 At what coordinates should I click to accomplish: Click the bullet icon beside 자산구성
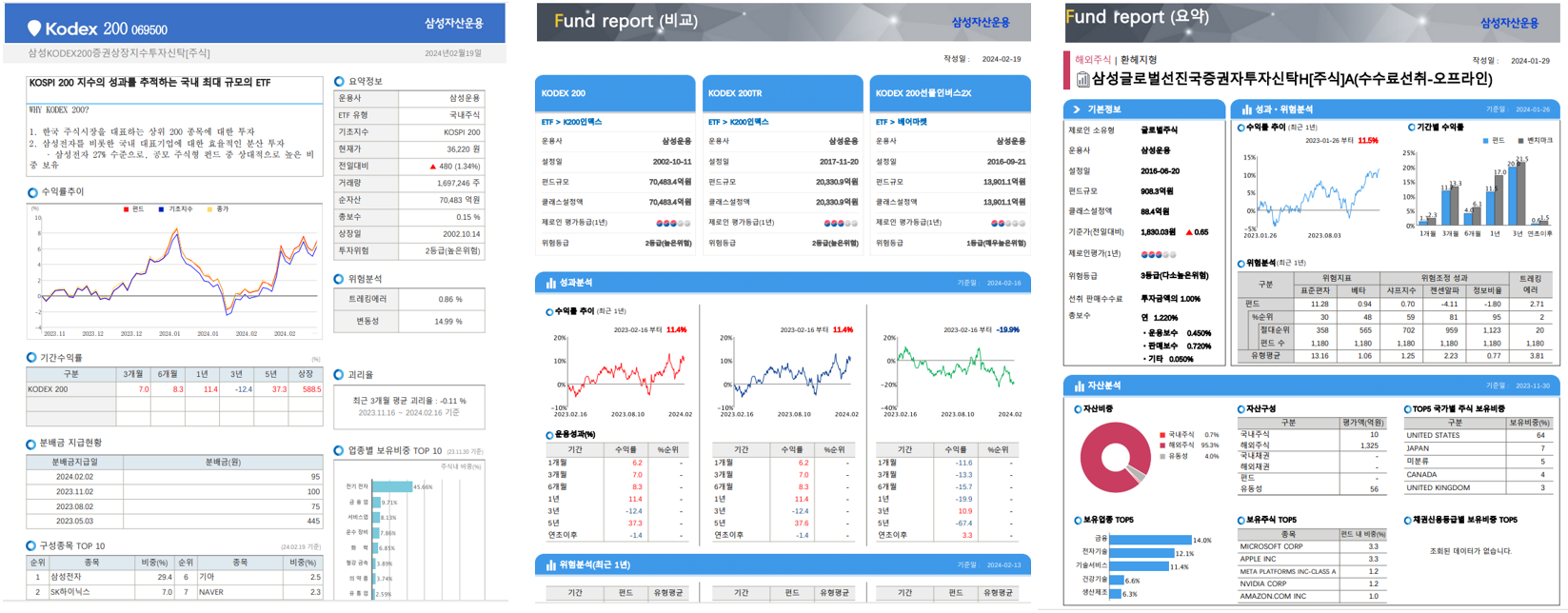(x=1241, y=409)
